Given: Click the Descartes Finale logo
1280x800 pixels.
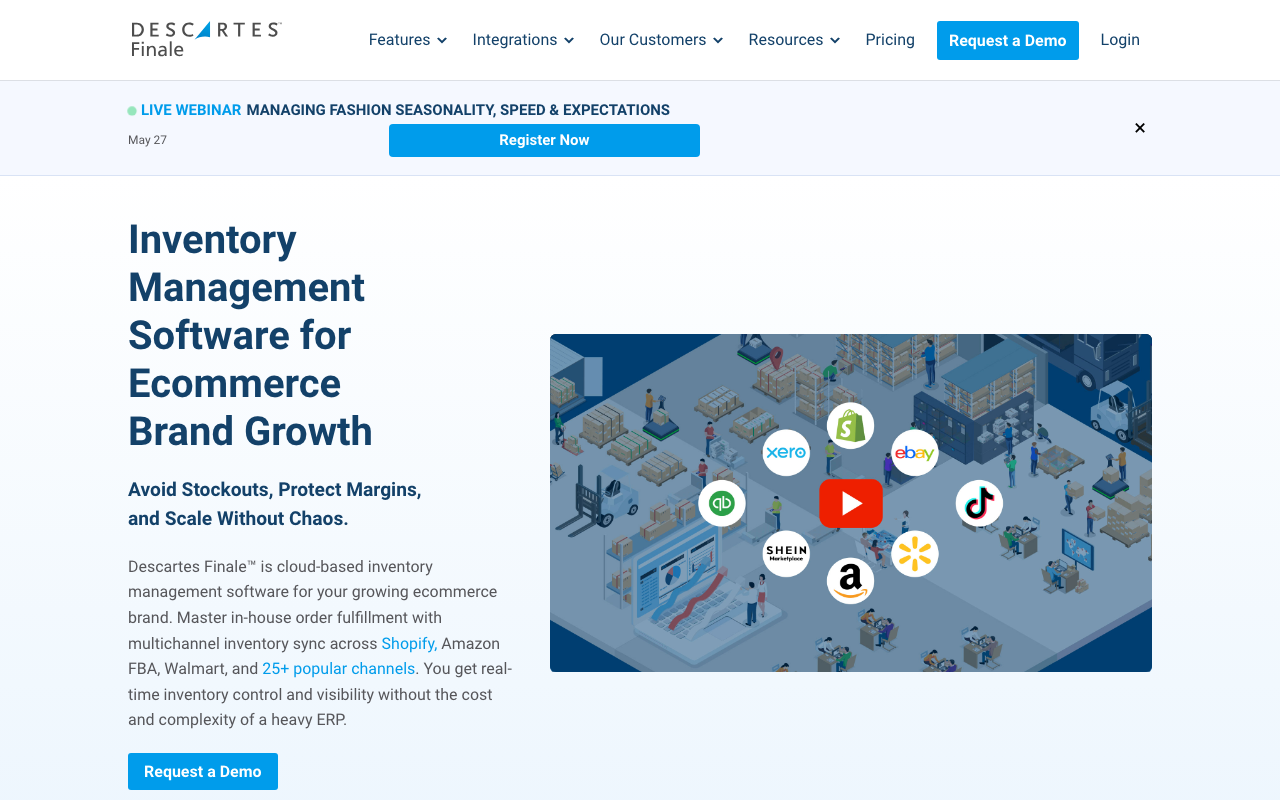Looking at the screenshot, I should coord(206,39).
